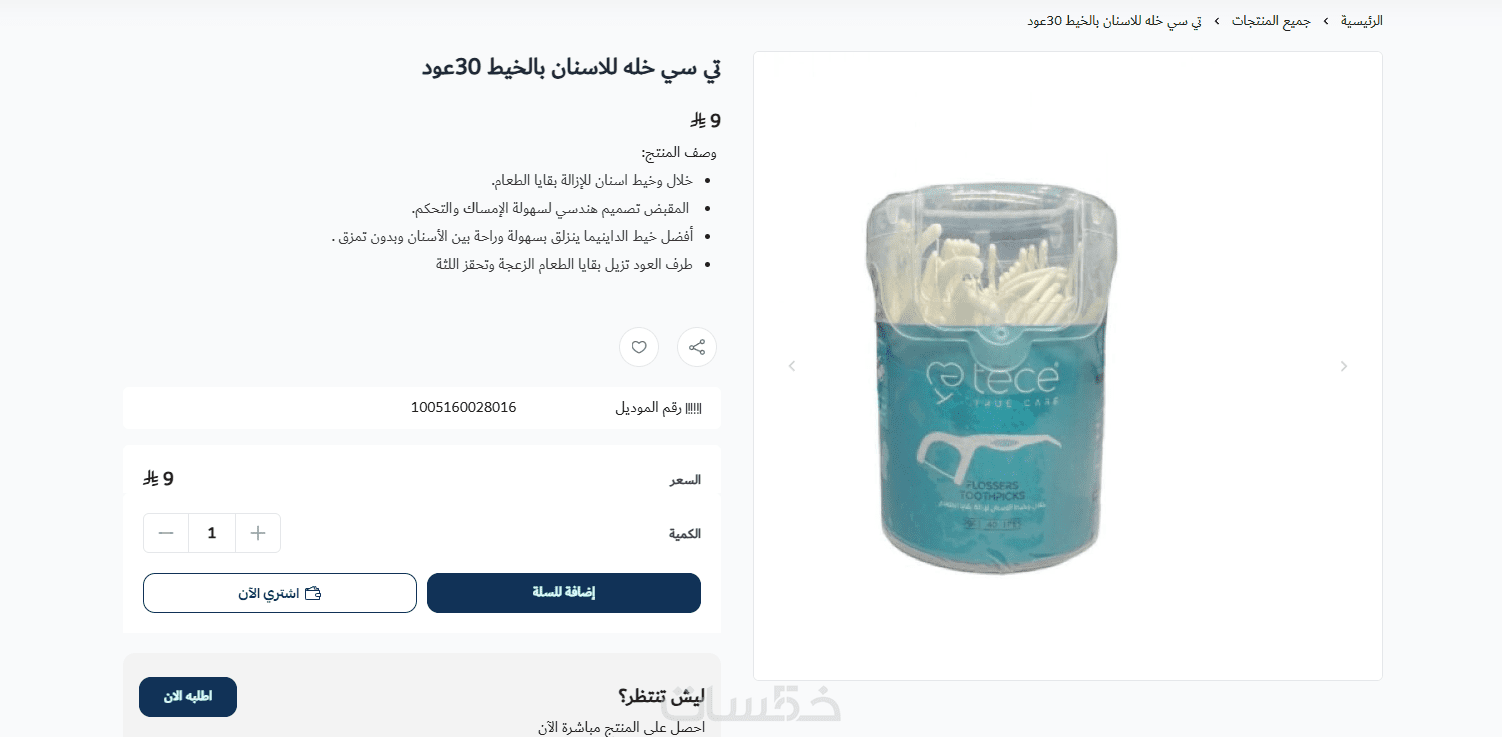Decrease quantity with minus button
Viewport: 1502px width, 737px height.
[x=166, y=533]
